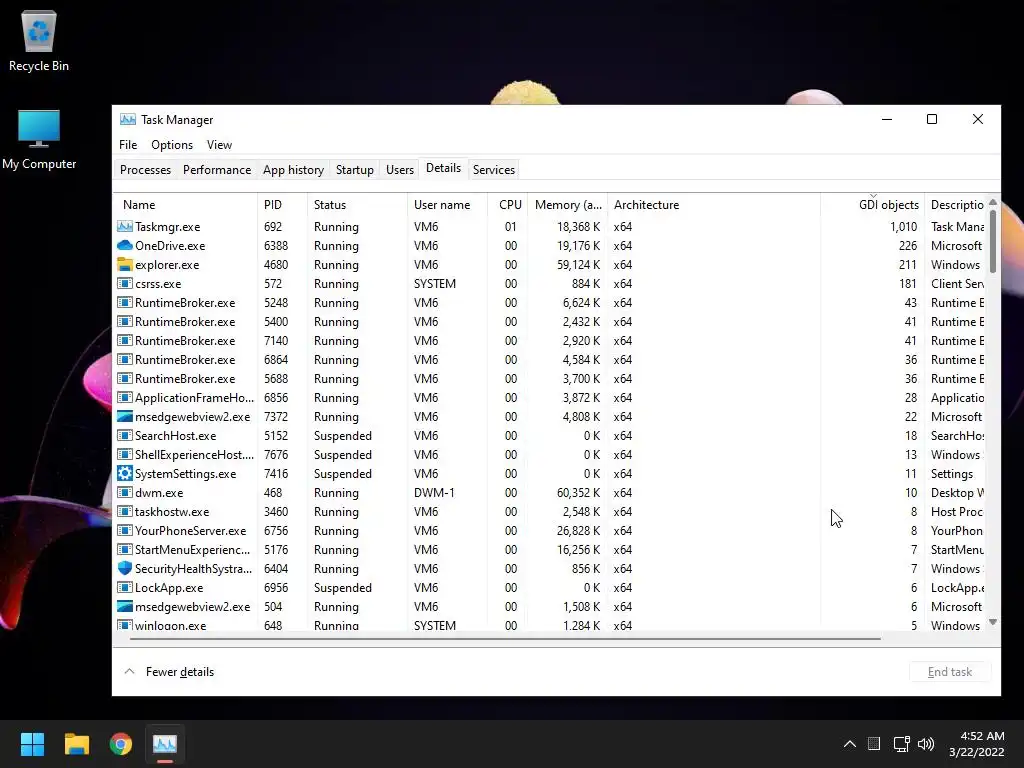
Task: Click the ApplicationFrameHost process icon
Action: point(125,398)
